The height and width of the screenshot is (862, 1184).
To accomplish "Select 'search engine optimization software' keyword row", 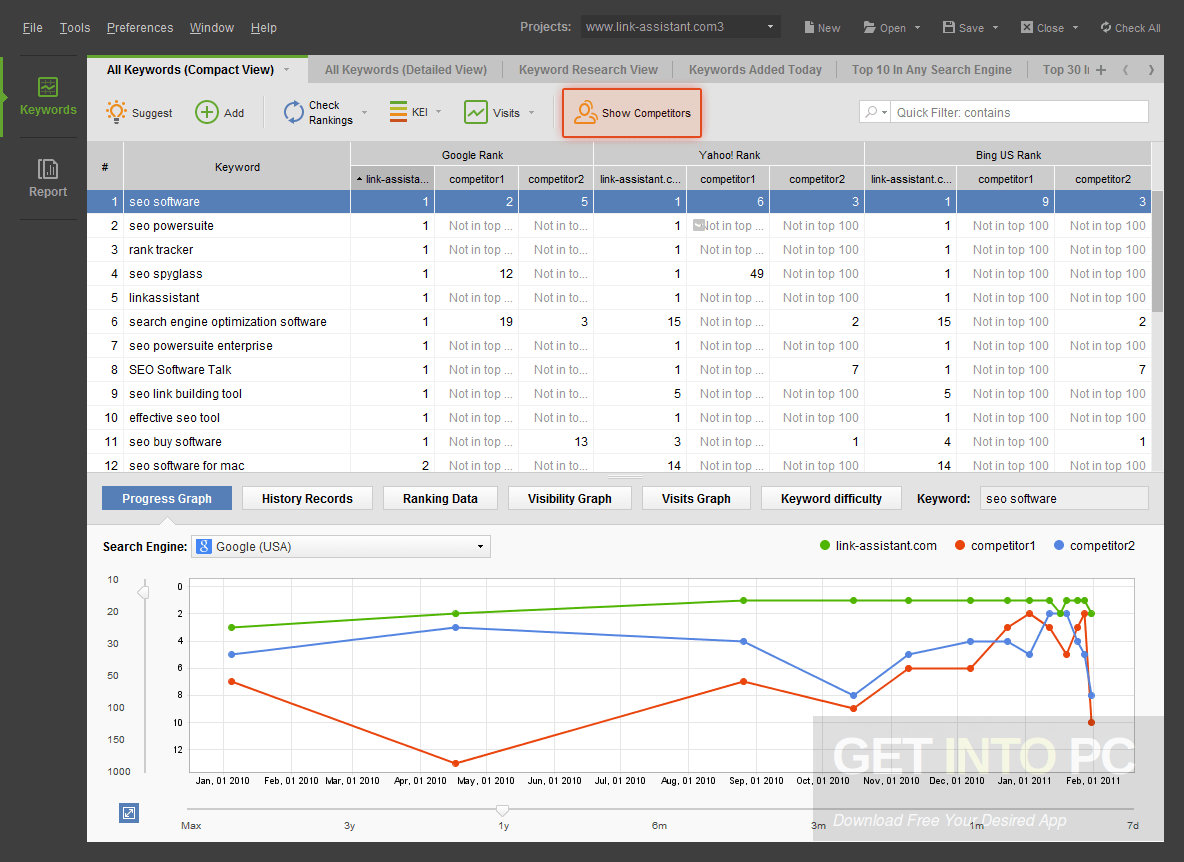I will click(x=619, y=322).
